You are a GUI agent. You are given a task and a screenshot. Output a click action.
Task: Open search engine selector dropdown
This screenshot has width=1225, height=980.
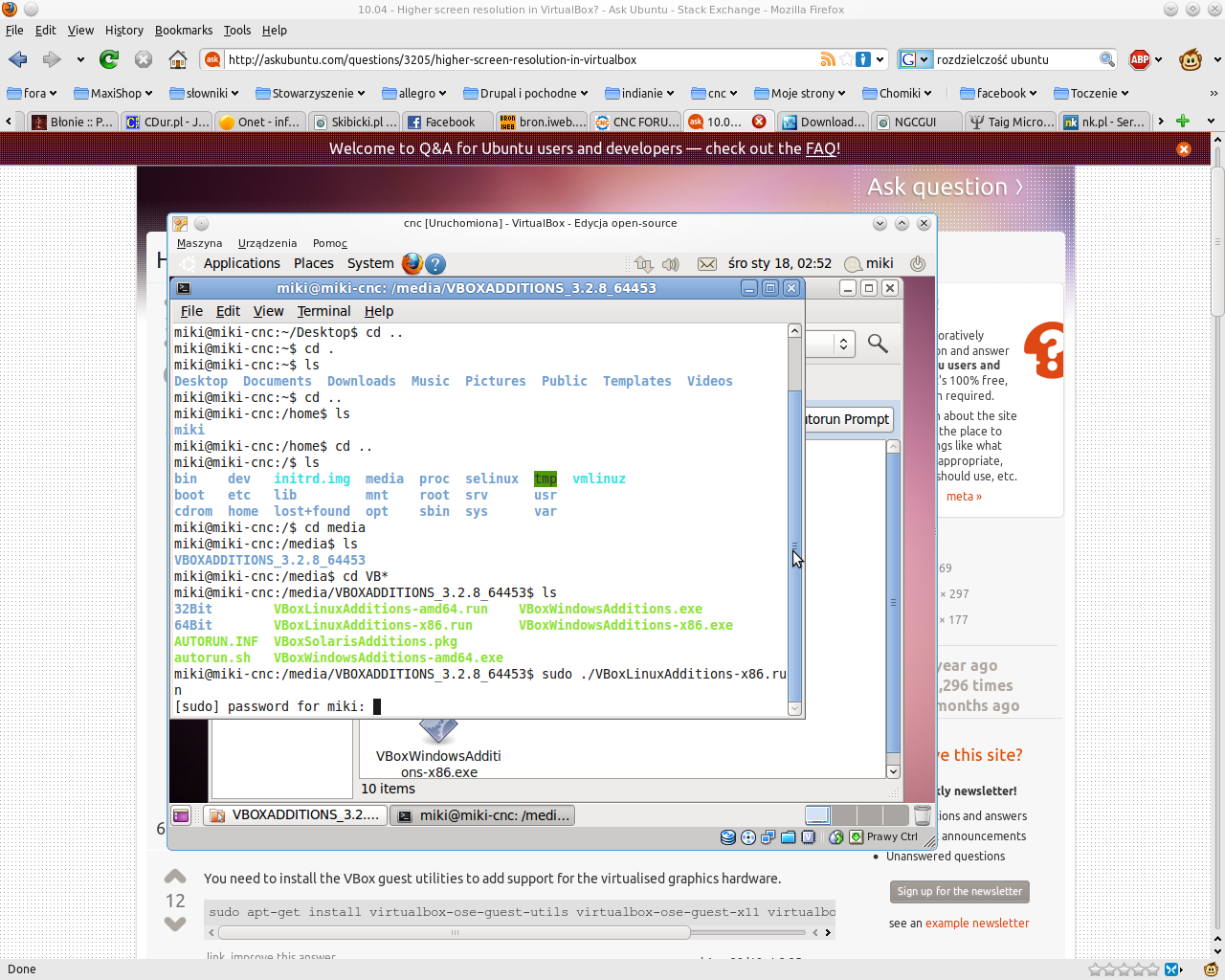pyautogui.click(x=915, y=59)
